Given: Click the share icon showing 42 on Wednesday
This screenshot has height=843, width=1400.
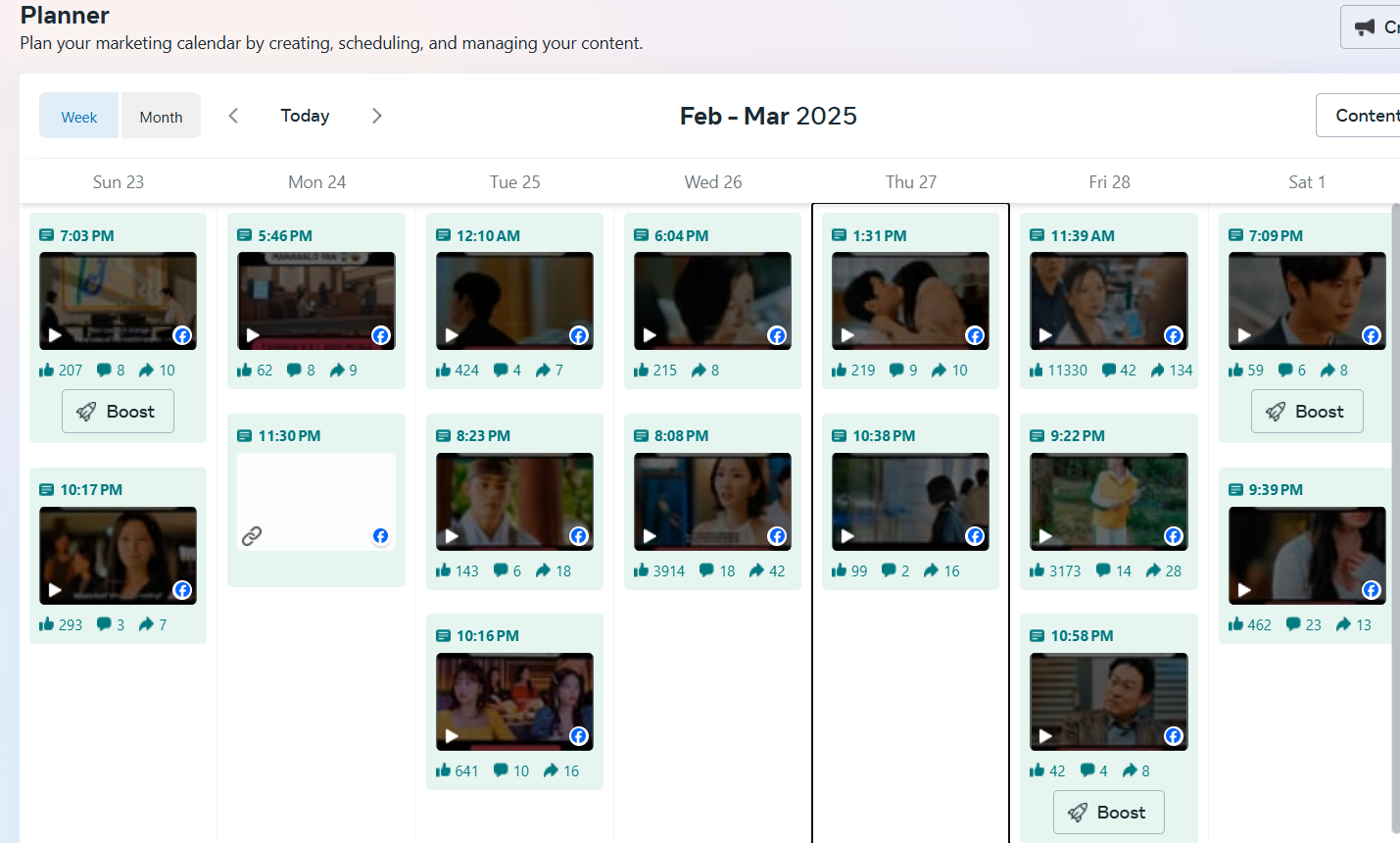Looking at the screenshot, I should coord(757,570).
